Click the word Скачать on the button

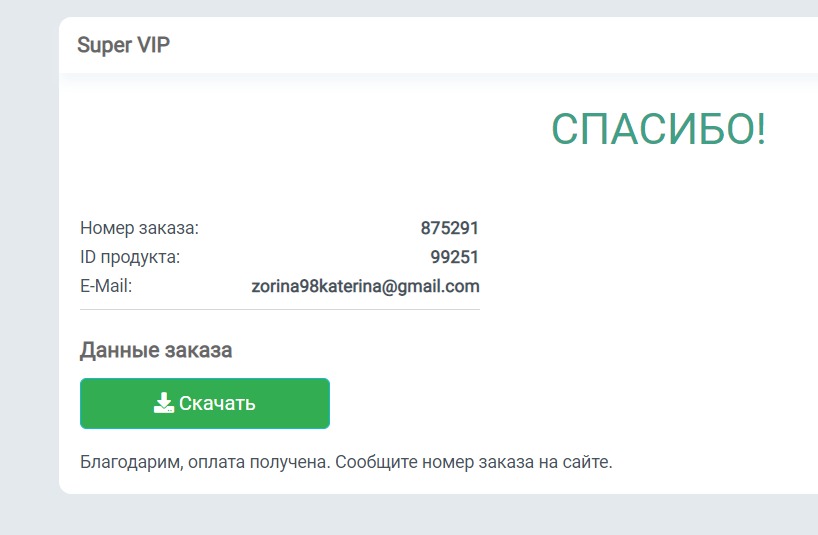[217, 404]
